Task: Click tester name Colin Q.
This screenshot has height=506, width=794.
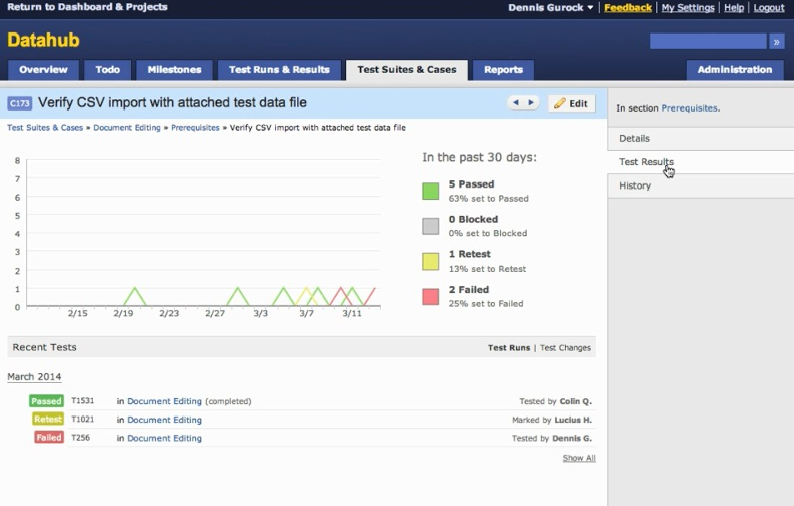Action: 576,401
